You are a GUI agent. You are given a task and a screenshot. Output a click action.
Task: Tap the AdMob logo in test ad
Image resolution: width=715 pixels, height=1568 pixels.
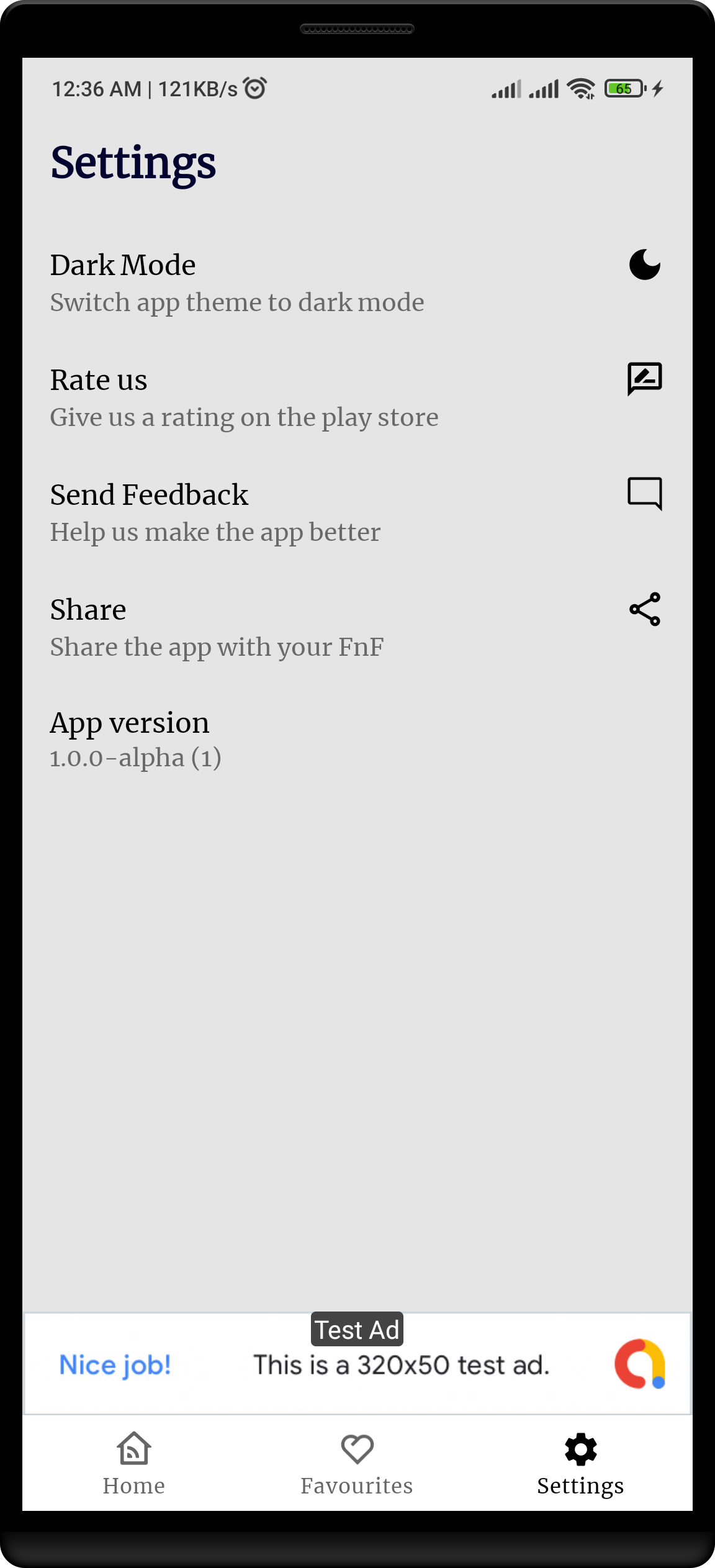click(641, 1364)
